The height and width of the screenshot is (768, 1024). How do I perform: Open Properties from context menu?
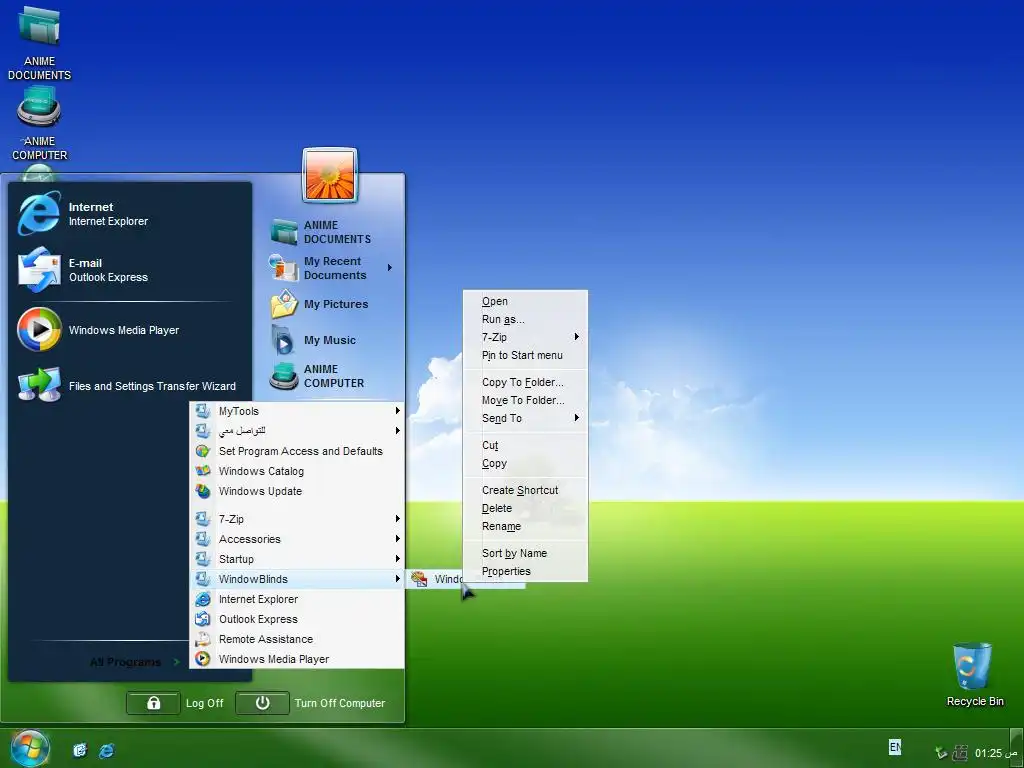[x=525, y=571]
